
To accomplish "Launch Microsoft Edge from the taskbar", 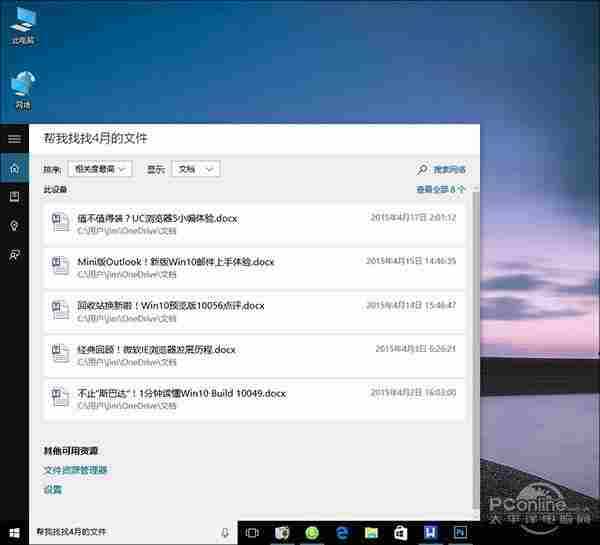I will (x=341, y=532).
